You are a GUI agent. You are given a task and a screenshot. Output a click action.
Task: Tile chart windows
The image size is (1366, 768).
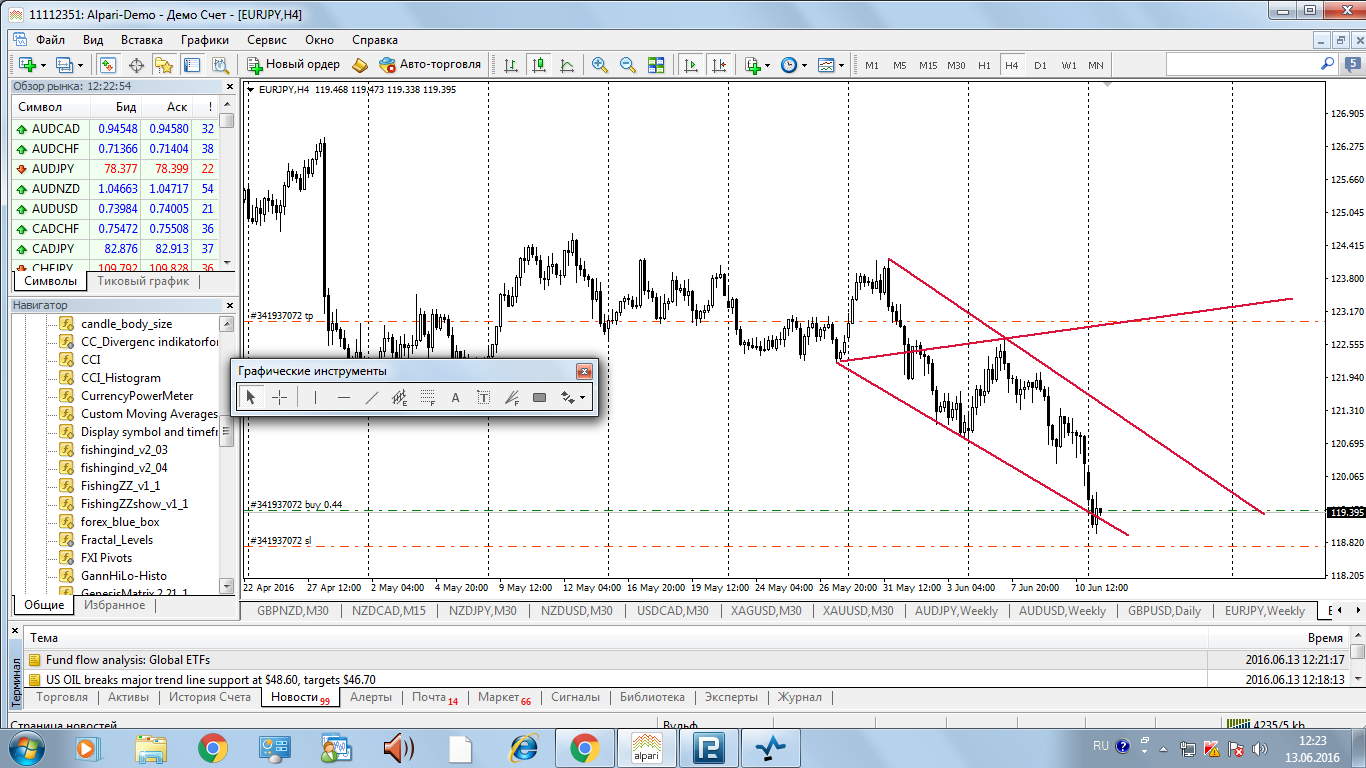tap(656, 65)
